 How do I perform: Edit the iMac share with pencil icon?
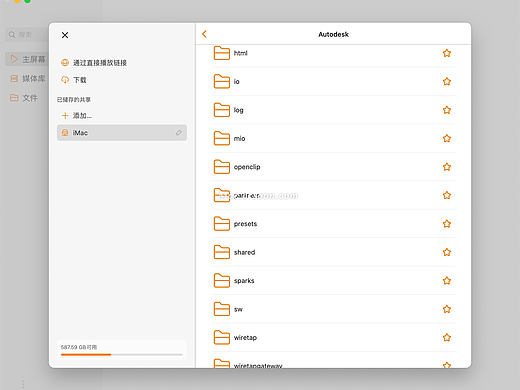point(179,133)
